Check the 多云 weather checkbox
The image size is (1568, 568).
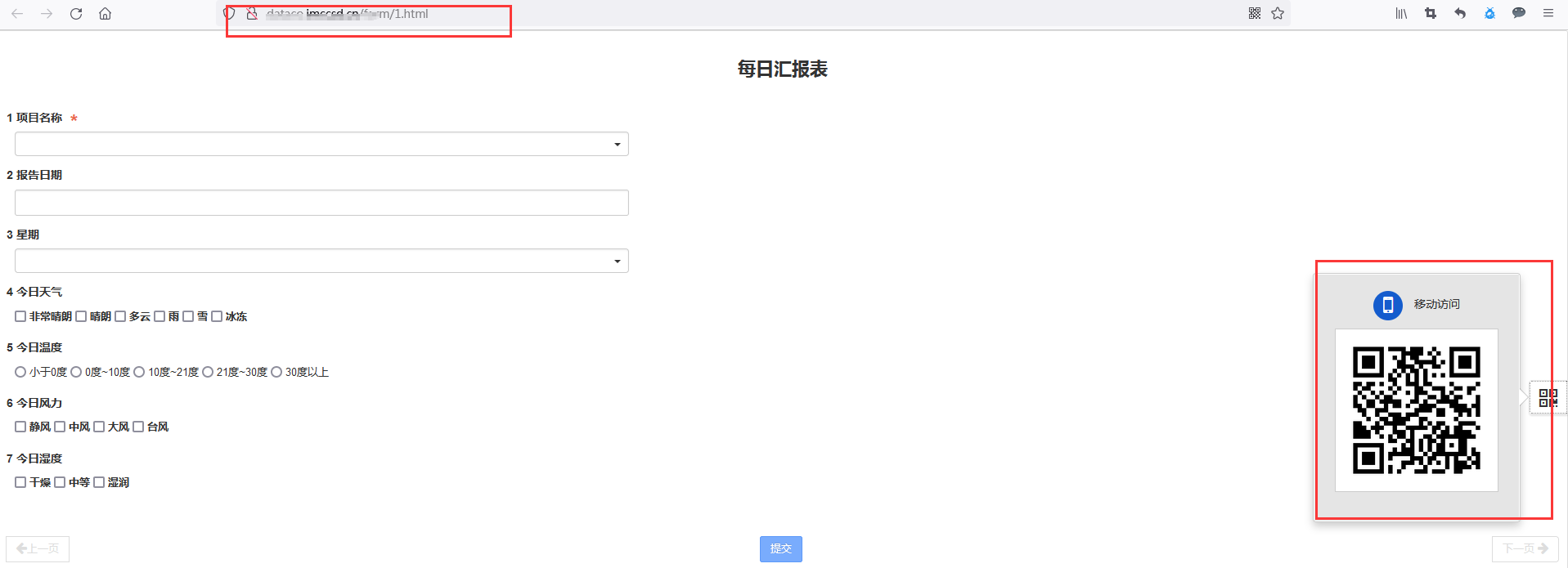click(x=120, y=316)
